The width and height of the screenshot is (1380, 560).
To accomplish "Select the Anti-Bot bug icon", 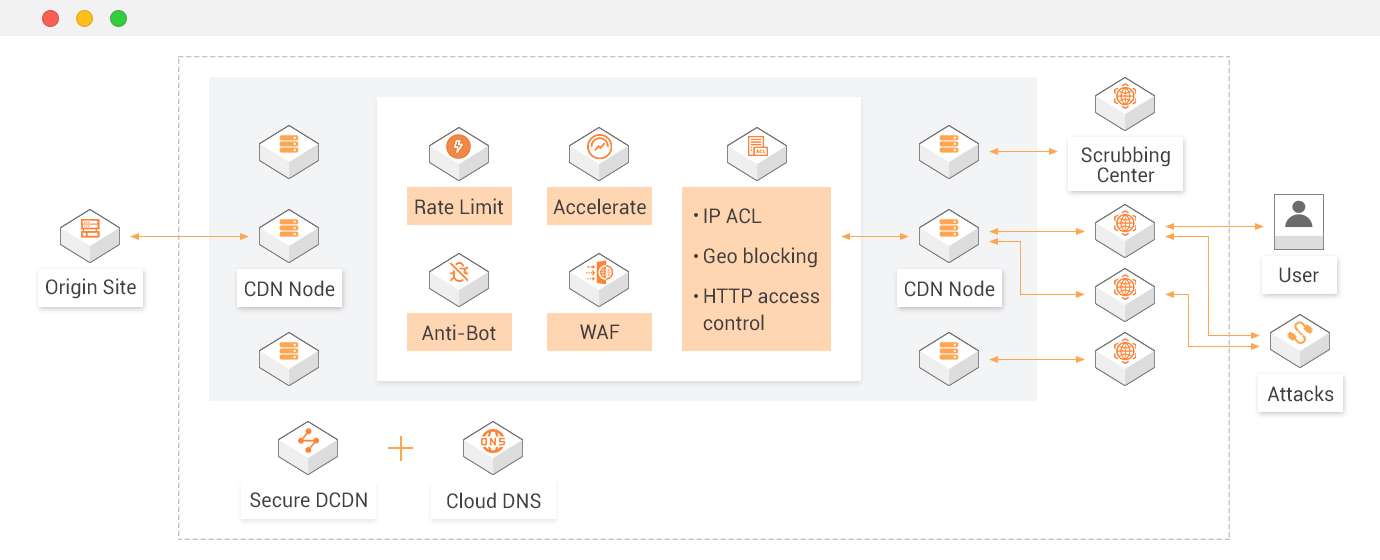I will tap(458, 276).
